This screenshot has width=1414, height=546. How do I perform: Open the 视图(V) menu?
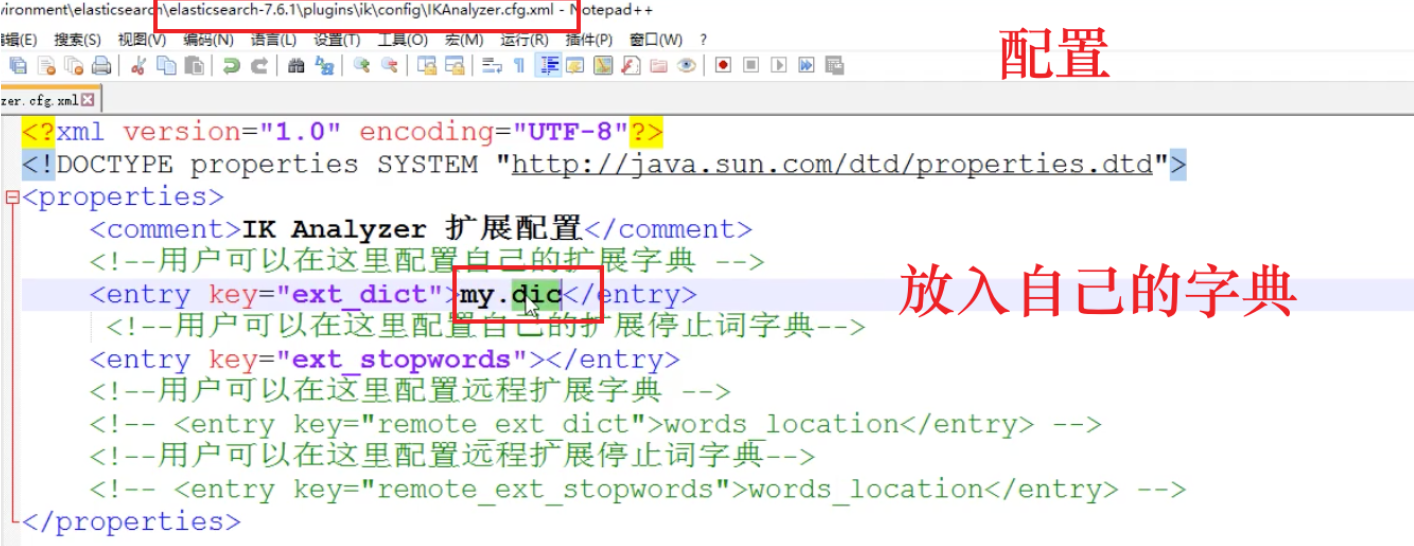click(142, 40)
